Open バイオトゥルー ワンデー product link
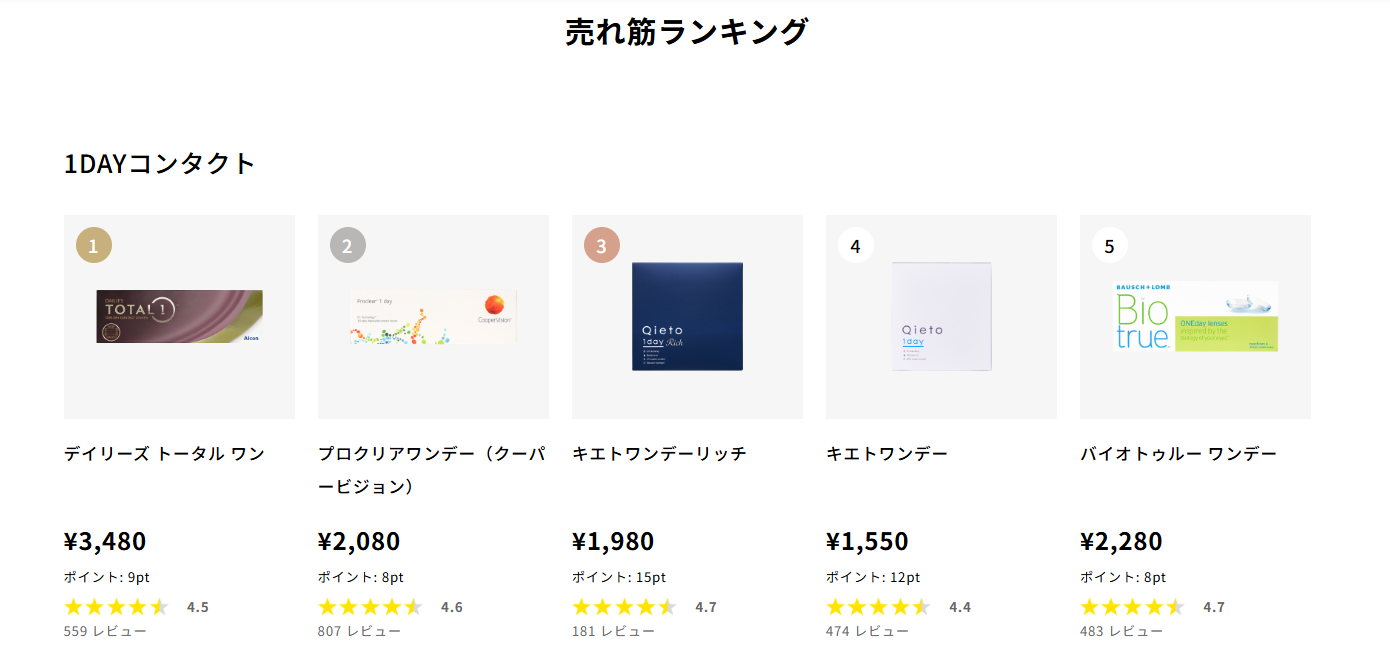Screen dimensions: 1390x662 tap(1179, 454)
